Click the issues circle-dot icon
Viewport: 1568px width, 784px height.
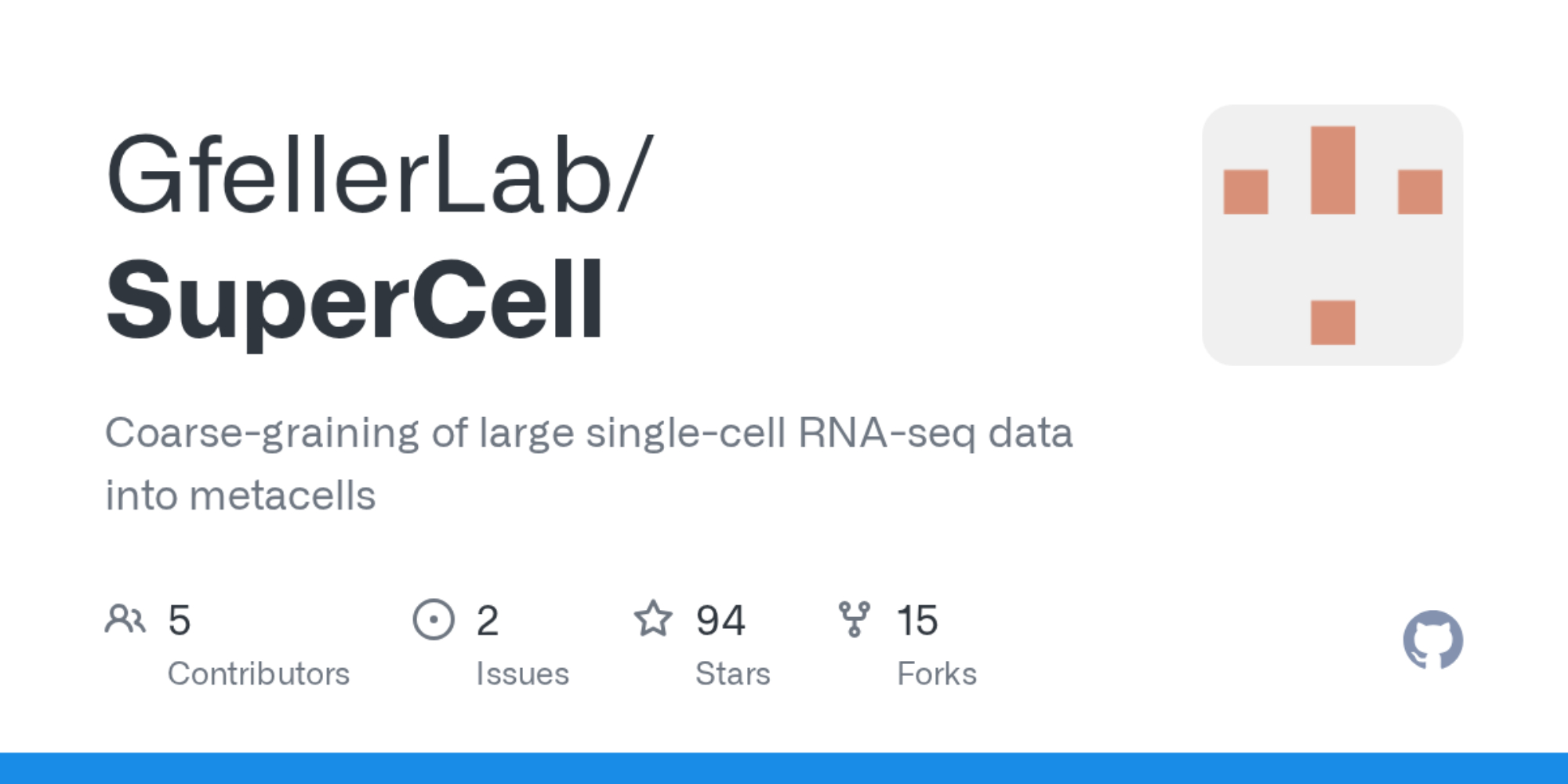(434, 619)
